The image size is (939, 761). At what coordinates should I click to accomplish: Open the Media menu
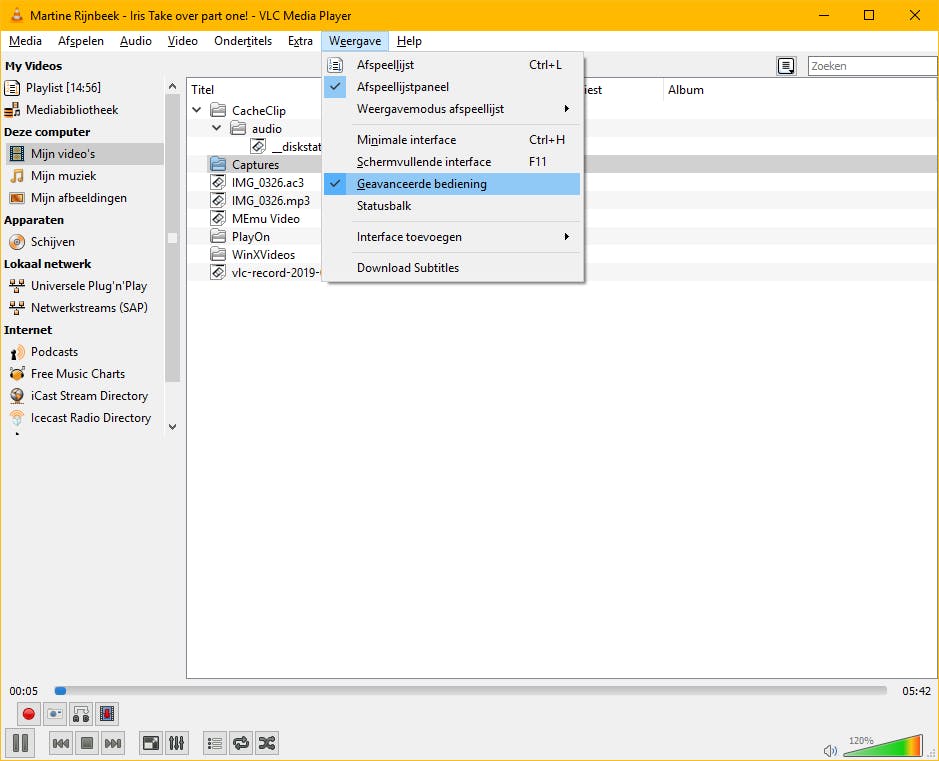25,41
